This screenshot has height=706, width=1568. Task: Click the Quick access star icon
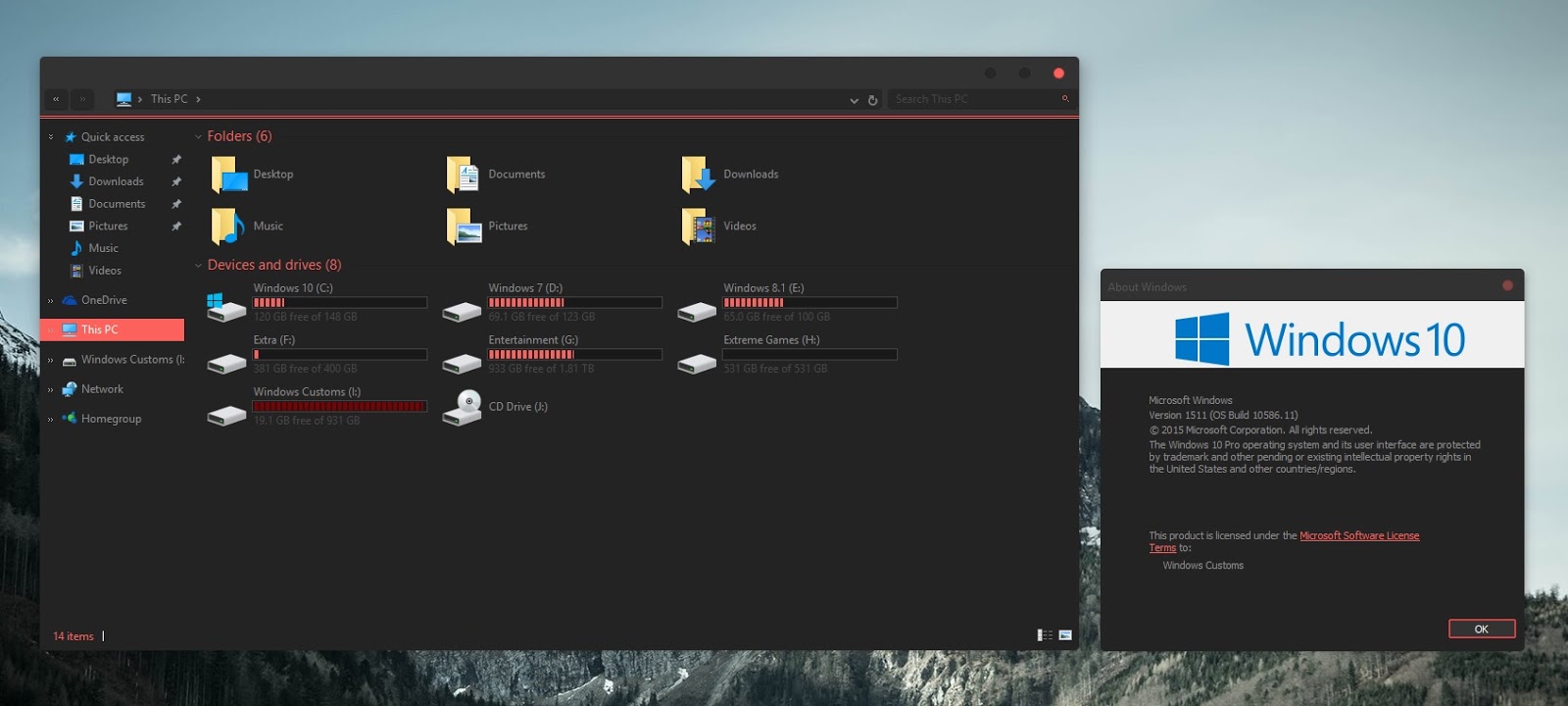click(71, 137)
